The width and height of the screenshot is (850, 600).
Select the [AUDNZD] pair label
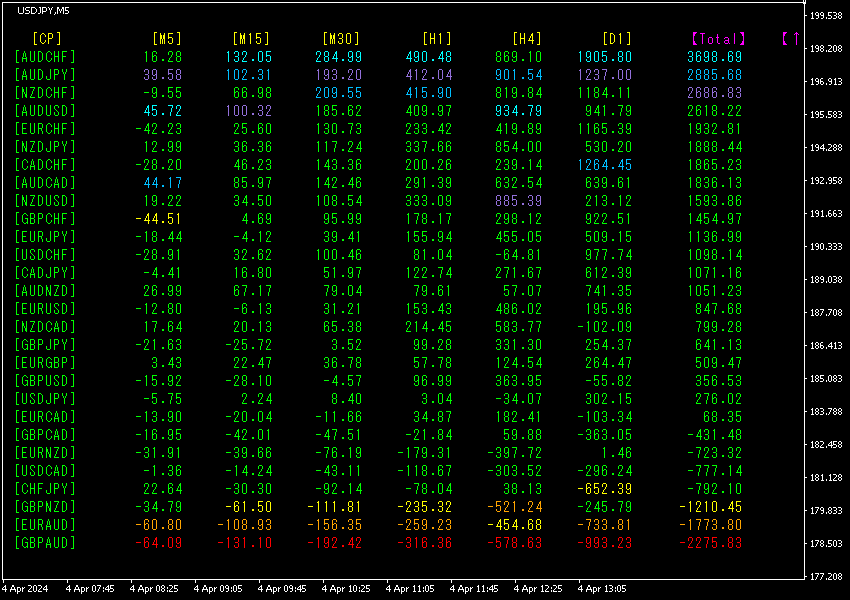coord(45,291)
